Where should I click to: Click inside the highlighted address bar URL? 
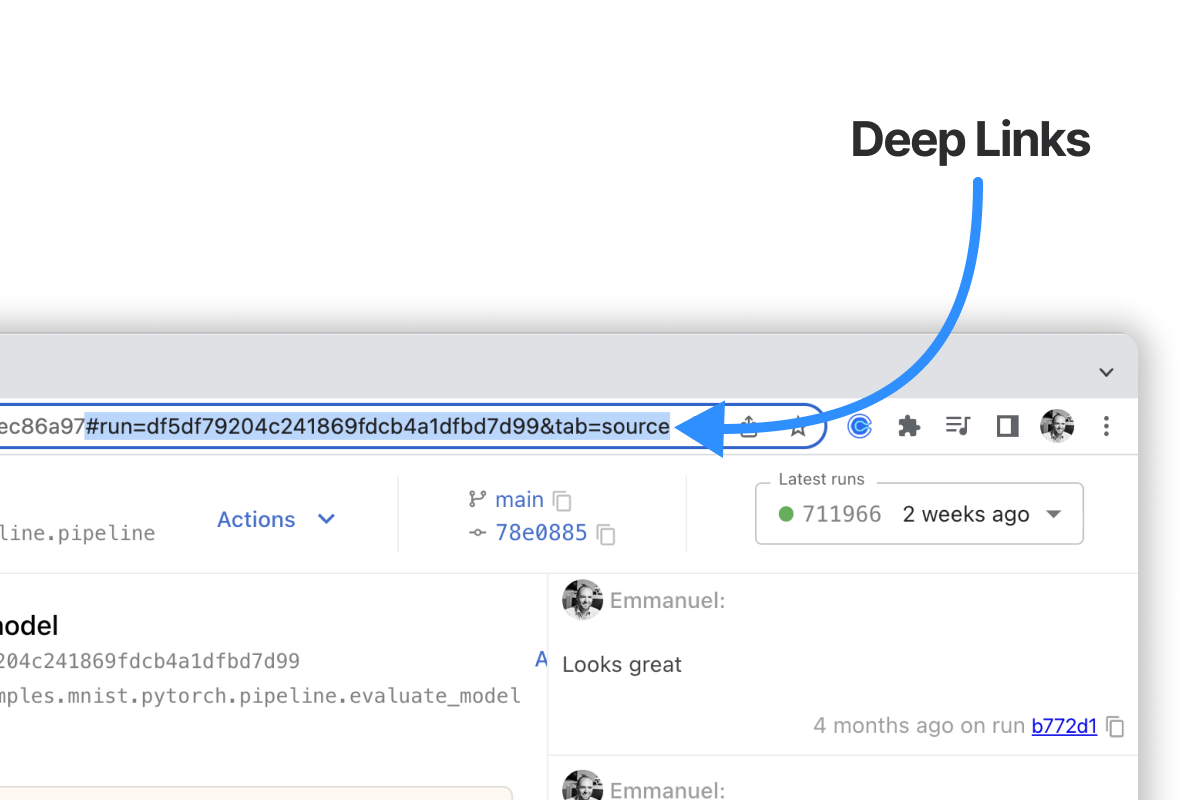tap(380, 425)
